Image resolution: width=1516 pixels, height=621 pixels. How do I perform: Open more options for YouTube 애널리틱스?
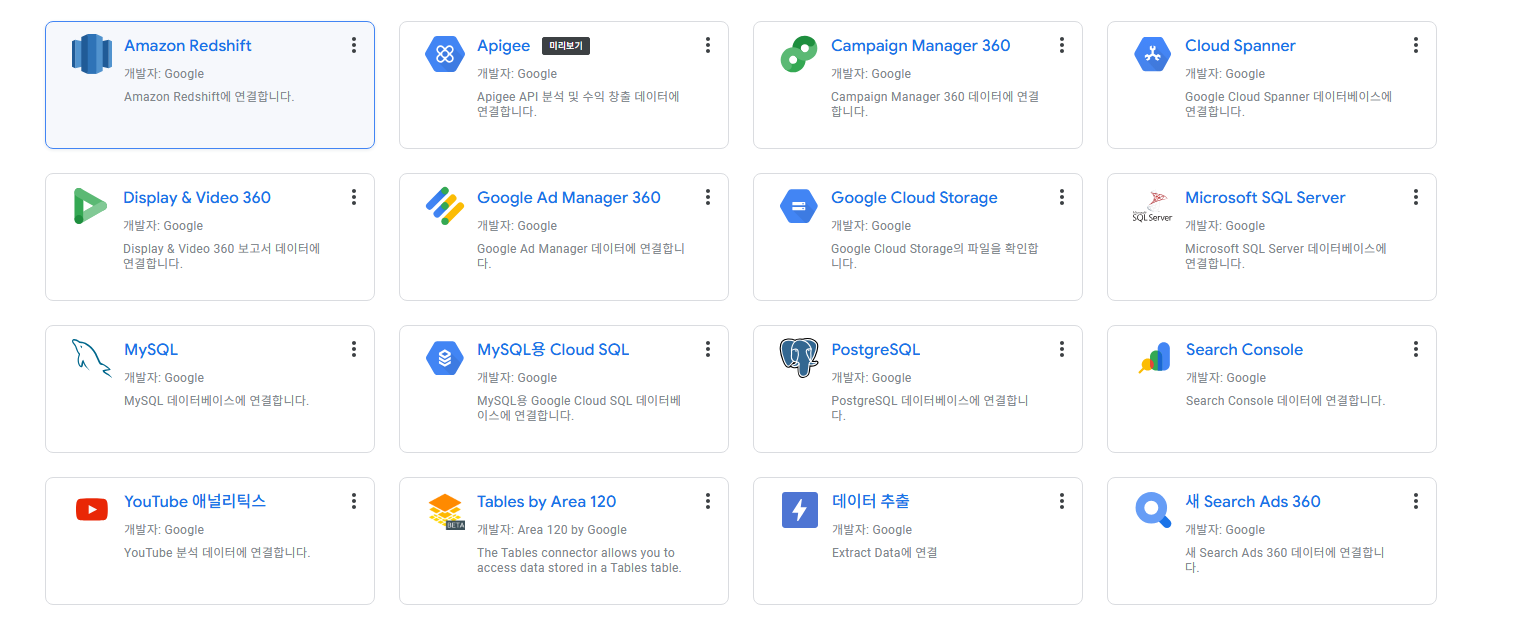[354, 501]
